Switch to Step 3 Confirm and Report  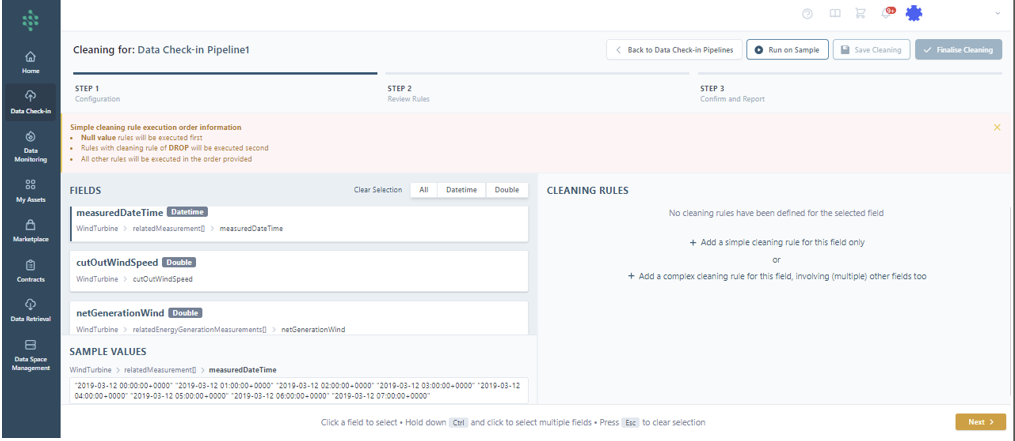725,93
